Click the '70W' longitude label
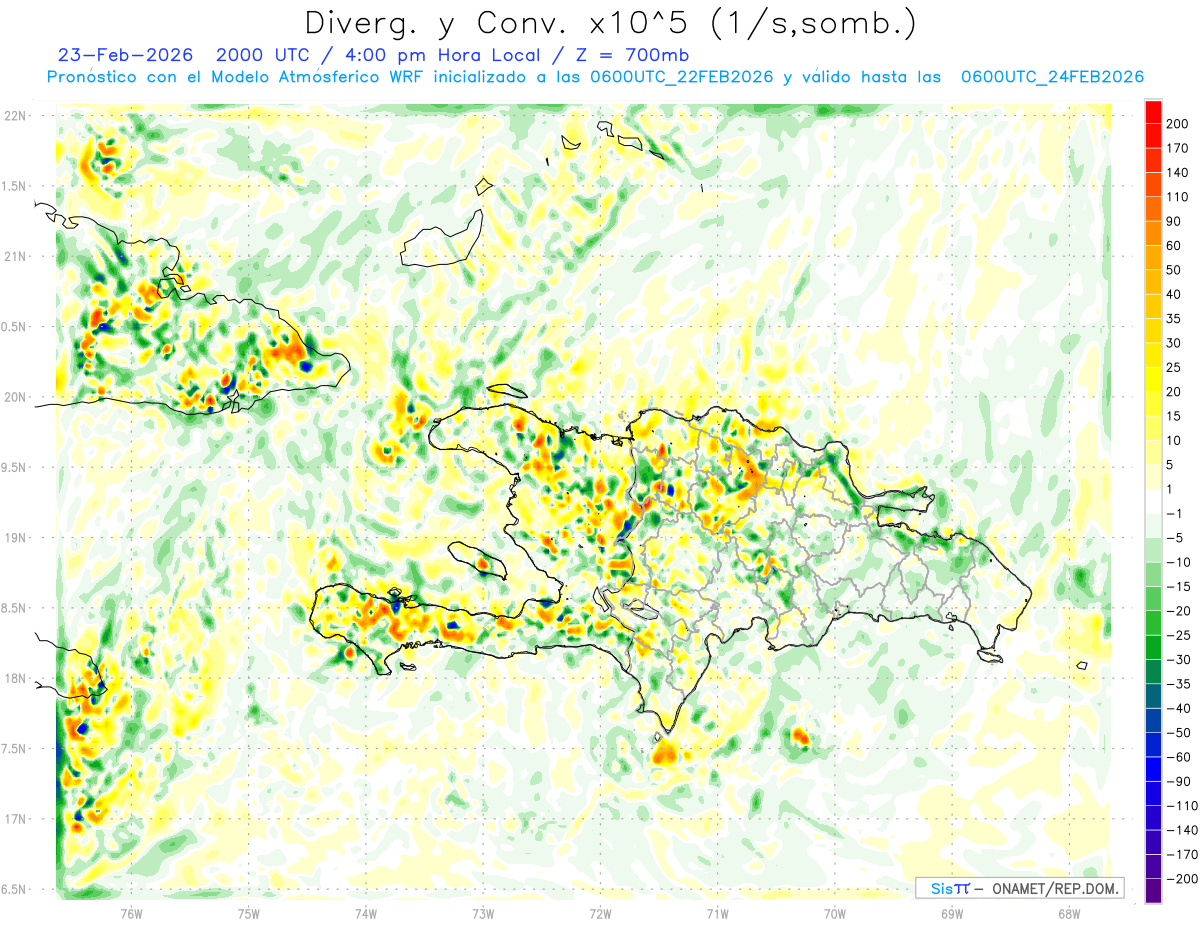This screenshot has height=927, width=1200. pyautogui.click(x=835, y=913)
